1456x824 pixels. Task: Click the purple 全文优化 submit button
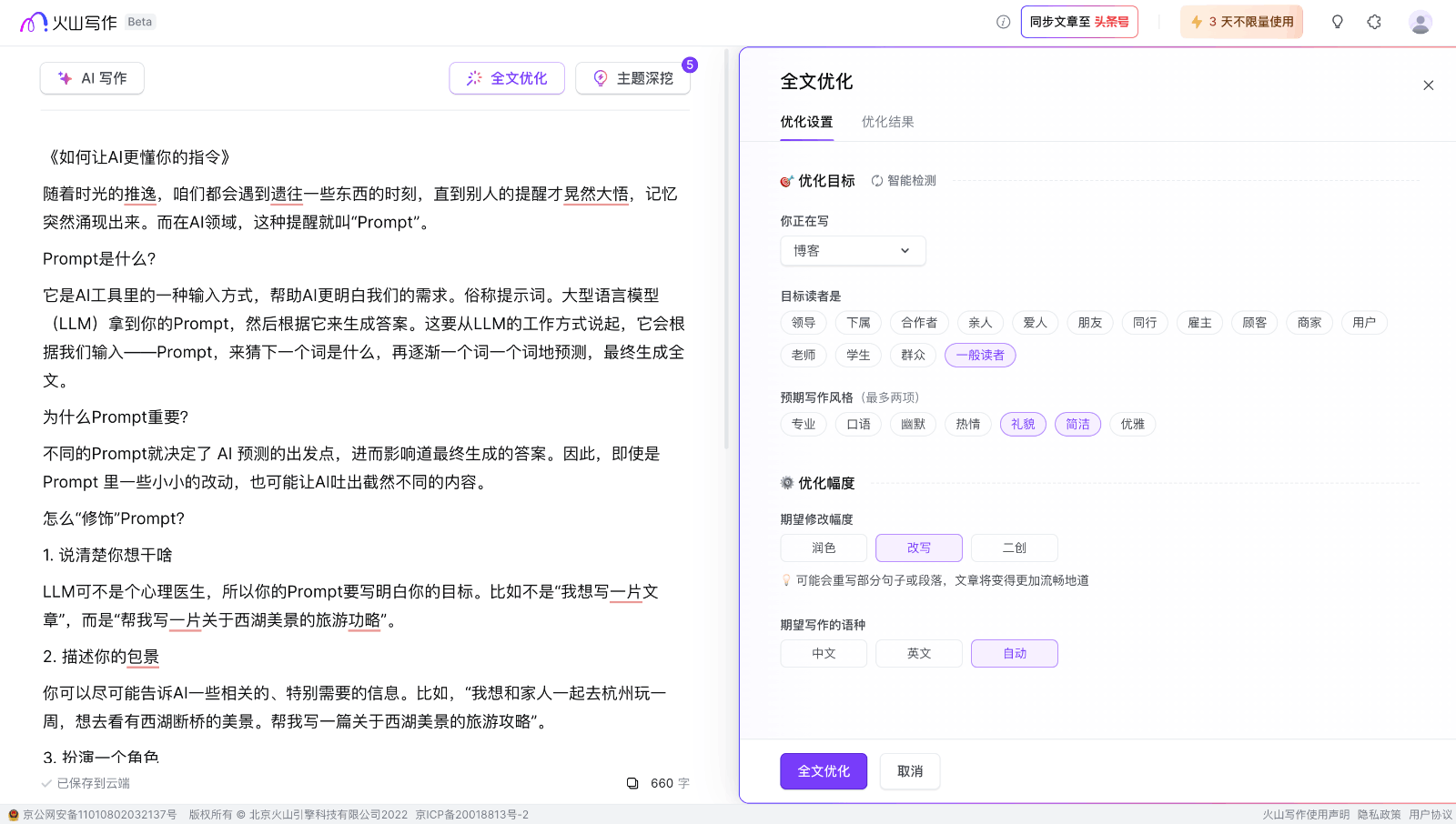[x=824, y=771]
